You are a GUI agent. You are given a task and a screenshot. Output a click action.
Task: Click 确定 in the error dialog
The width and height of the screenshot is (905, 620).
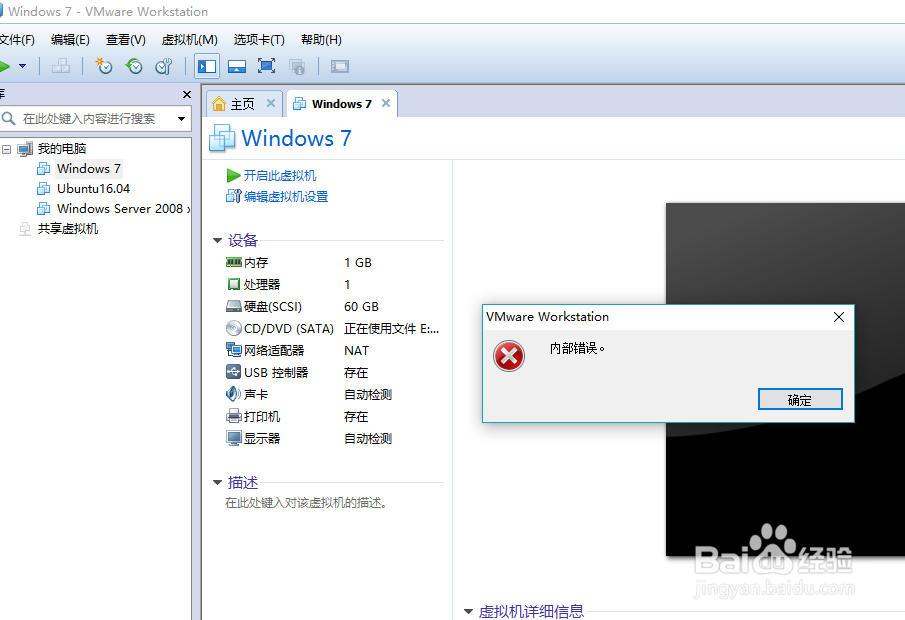click(800, 399)
